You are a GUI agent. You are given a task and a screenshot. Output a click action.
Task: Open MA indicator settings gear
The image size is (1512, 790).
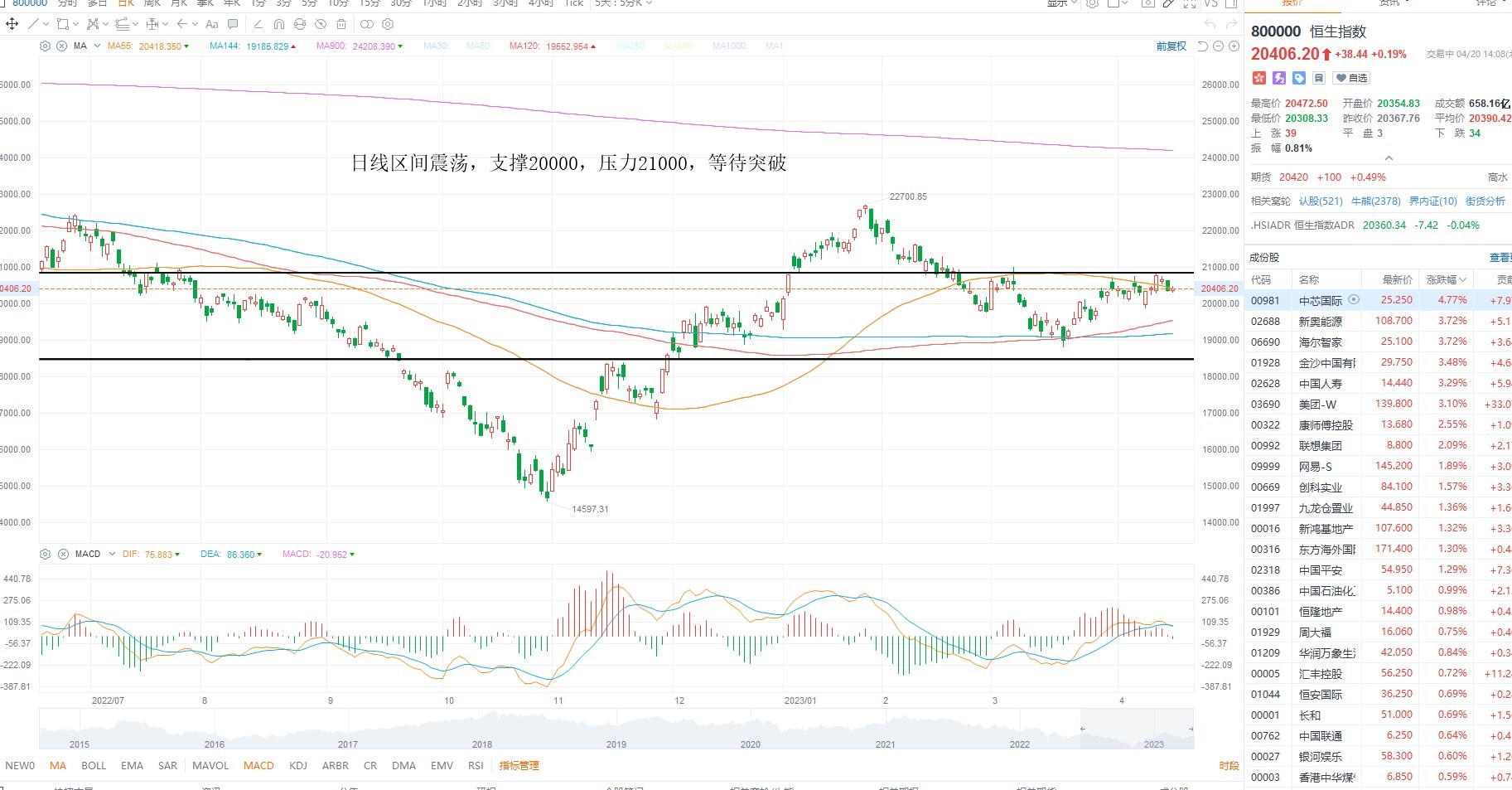(x=45, y=46)
